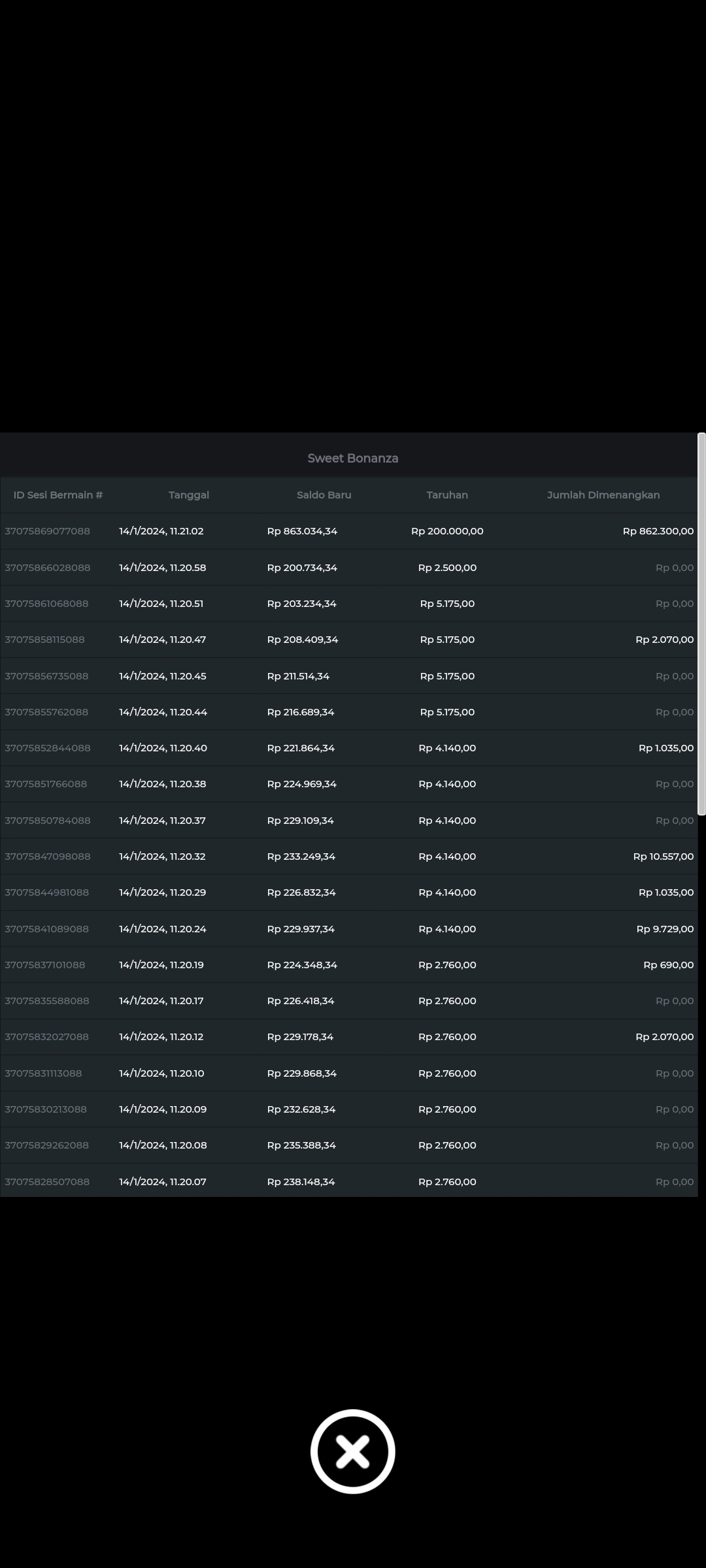Click the Rp 862.300,00 winnings amount
The image size is (706, 1568).
point(658,531)
